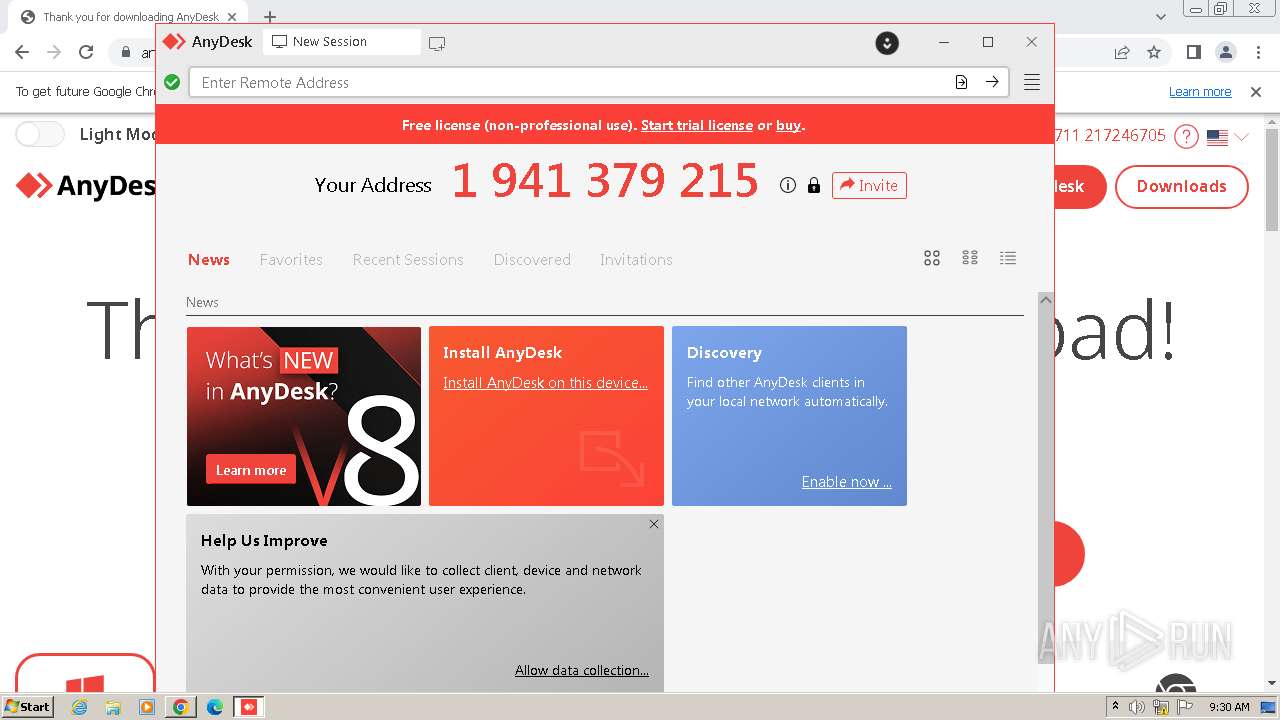Screen dimensions: 1280x720
Task: Click the What's New in AnyDesk 8 thumbnail
Action: pos(304,416)
